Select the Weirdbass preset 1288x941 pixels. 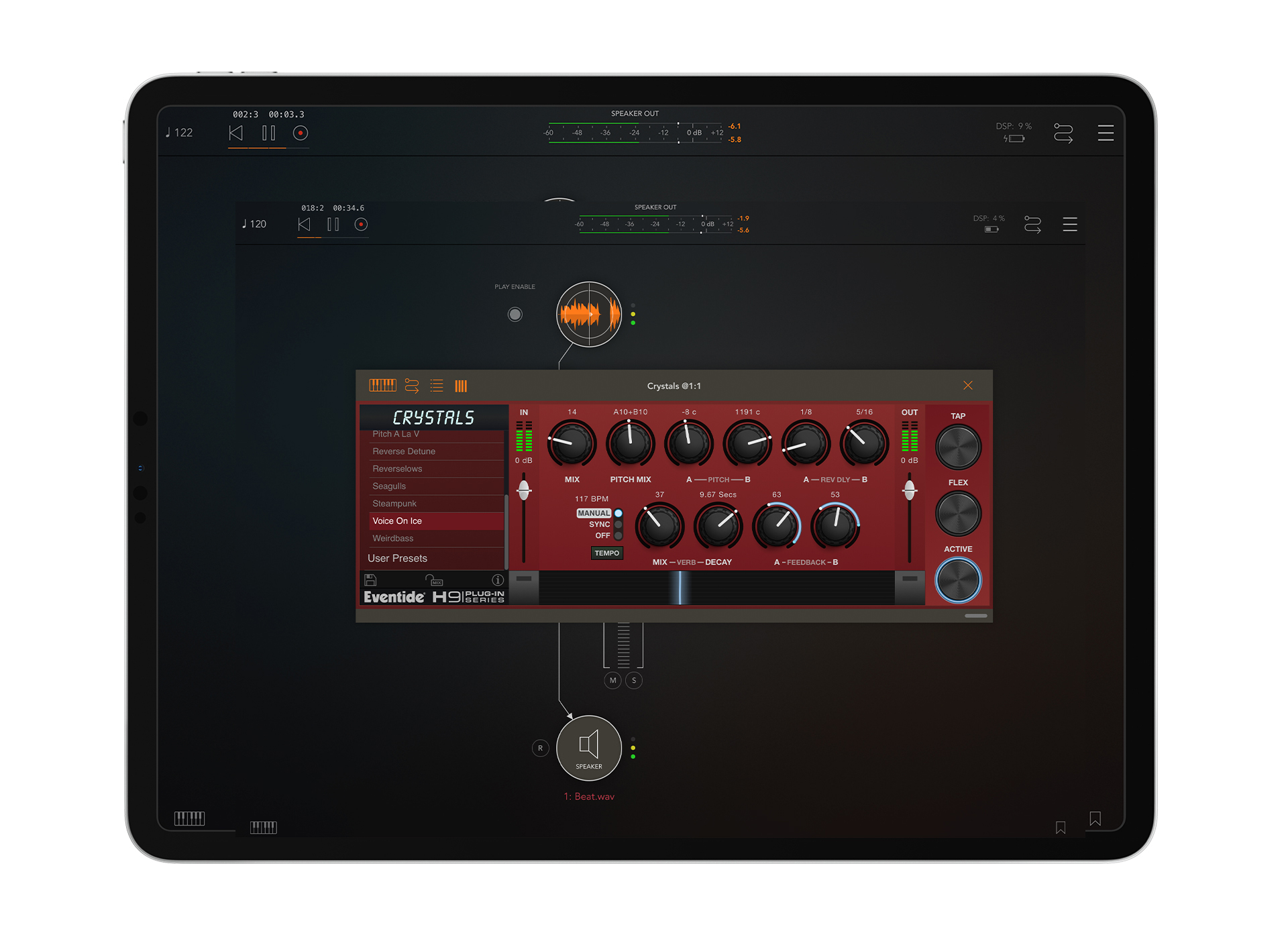[x=436, y=539]
